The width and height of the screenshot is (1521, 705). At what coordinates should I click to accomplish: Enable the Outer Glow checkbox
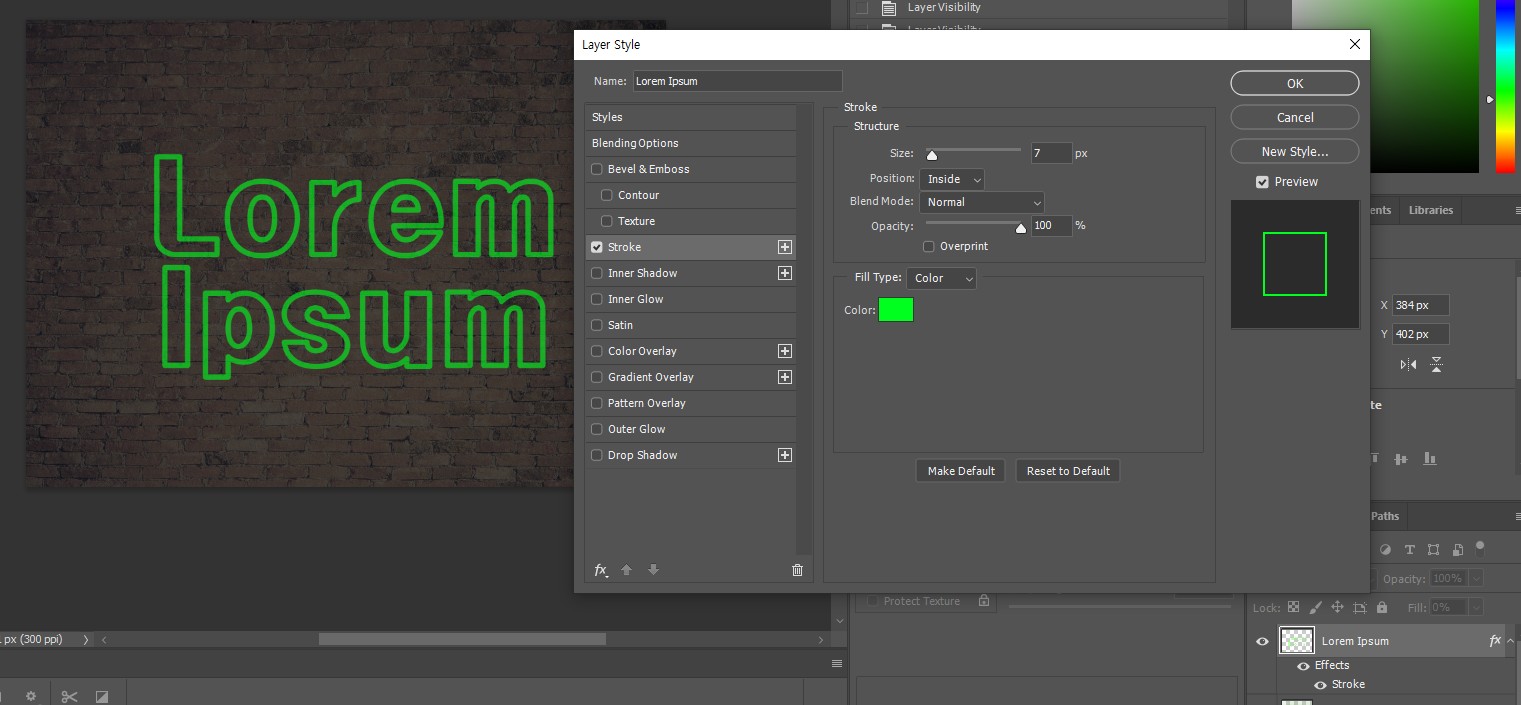point(597,429)
